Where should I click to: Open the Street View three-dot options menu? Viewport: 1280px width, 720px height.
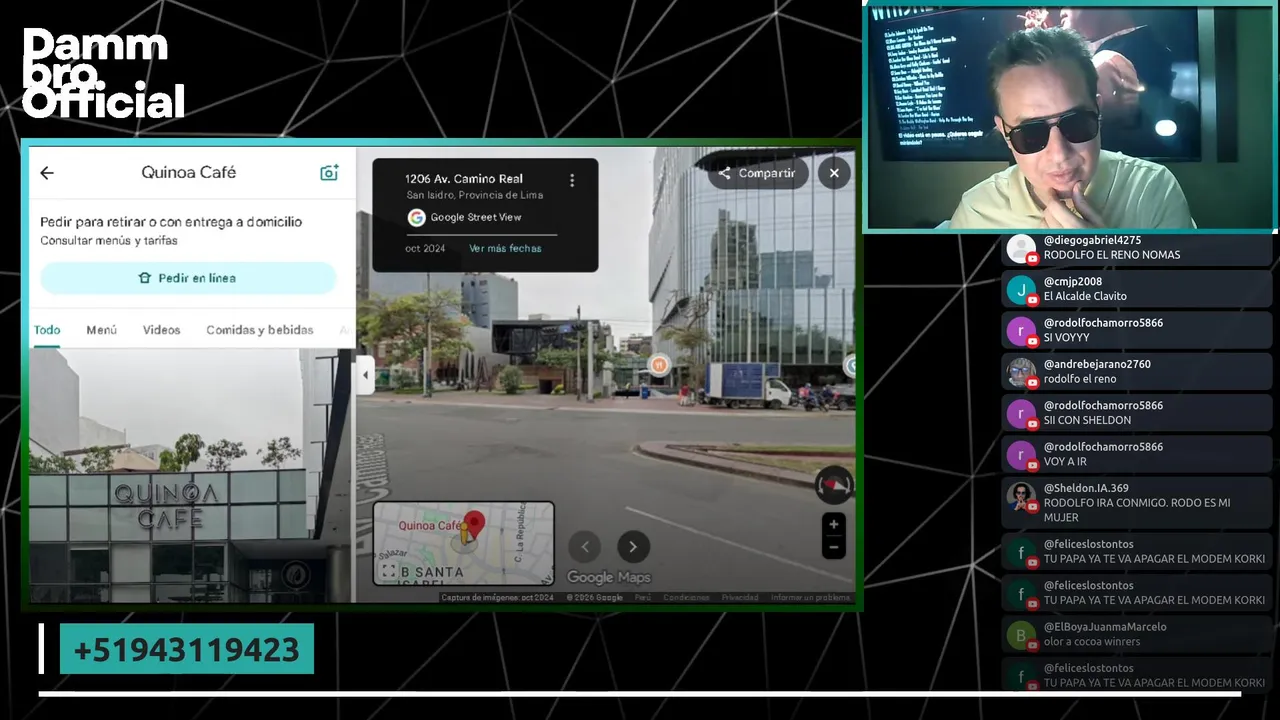coord(572,180)
